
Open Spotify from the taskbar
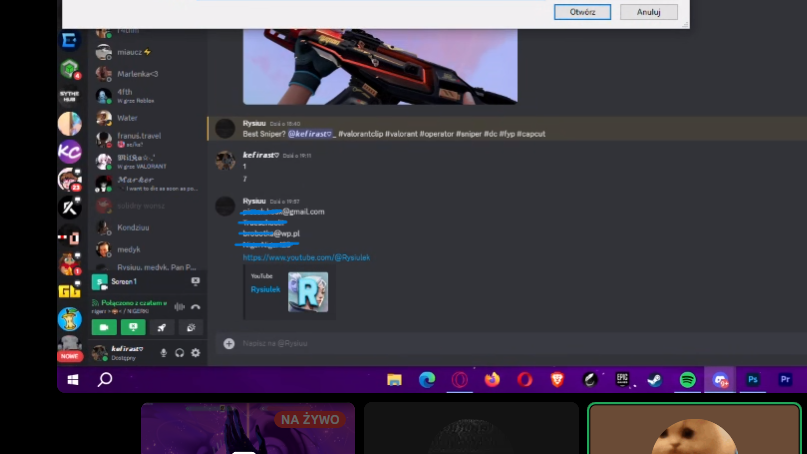coord(687,380)
